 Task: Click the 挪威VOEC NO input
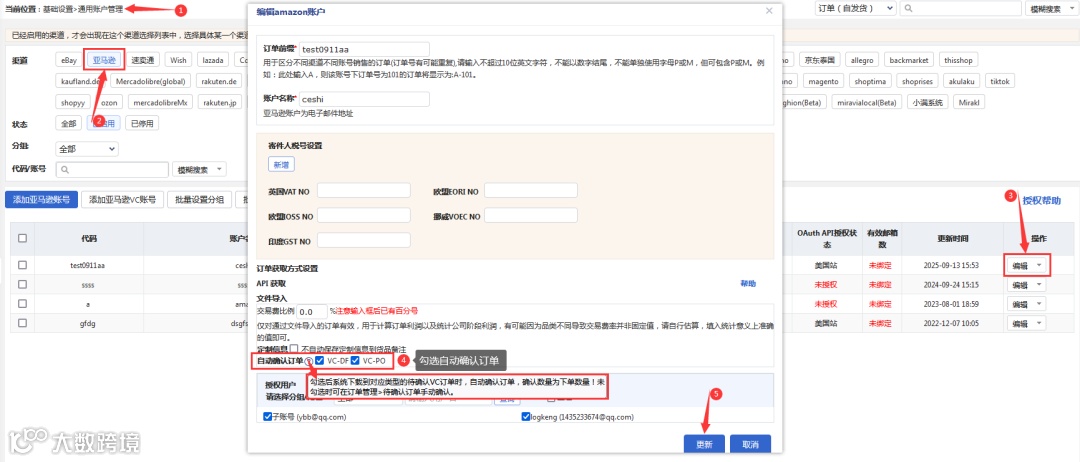[x=531, y=216]
